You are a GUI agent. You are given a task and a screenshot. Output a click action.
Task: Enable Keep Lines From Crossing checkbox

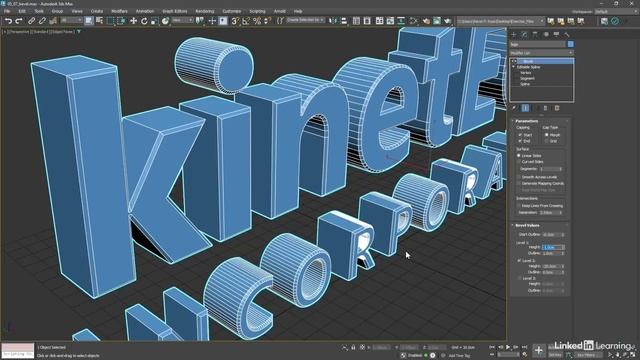(519, 206)
